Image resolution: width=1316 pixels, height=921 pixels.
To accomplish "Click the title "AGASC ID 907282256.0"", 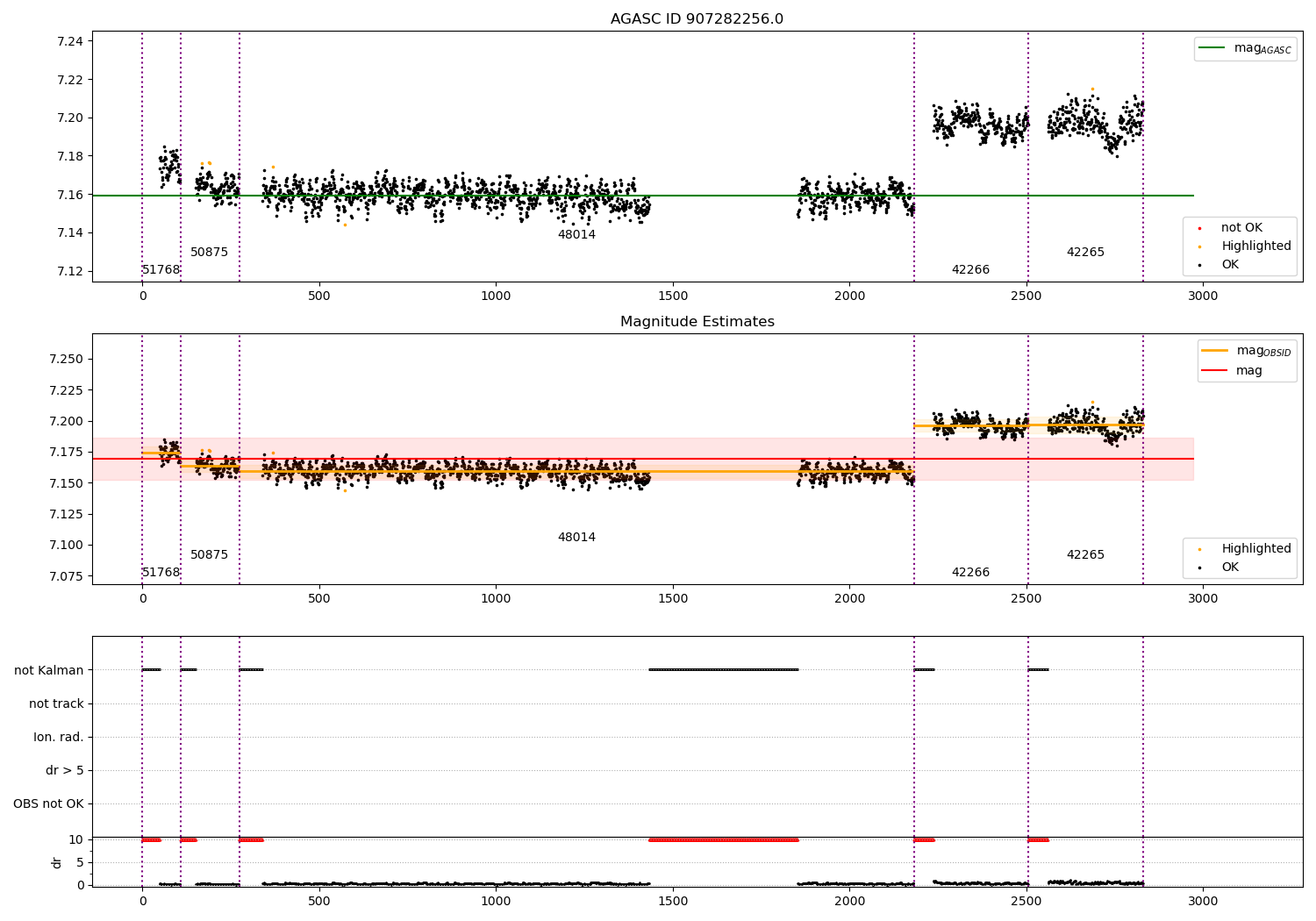I will tap(697, 19).
